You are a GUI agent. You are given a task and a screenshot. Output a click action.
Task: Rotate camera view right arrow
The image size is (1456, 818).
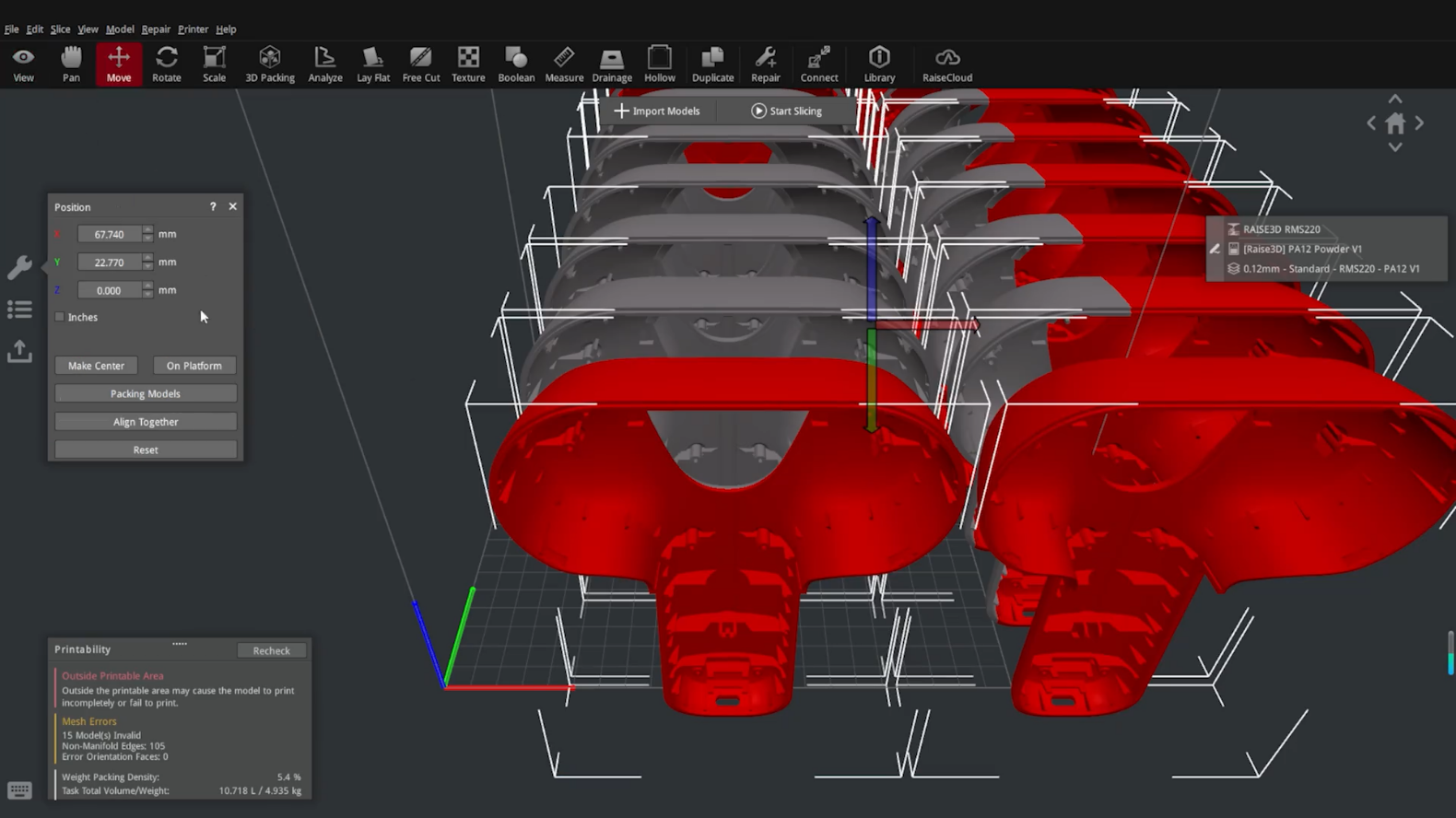[1419, 123]
